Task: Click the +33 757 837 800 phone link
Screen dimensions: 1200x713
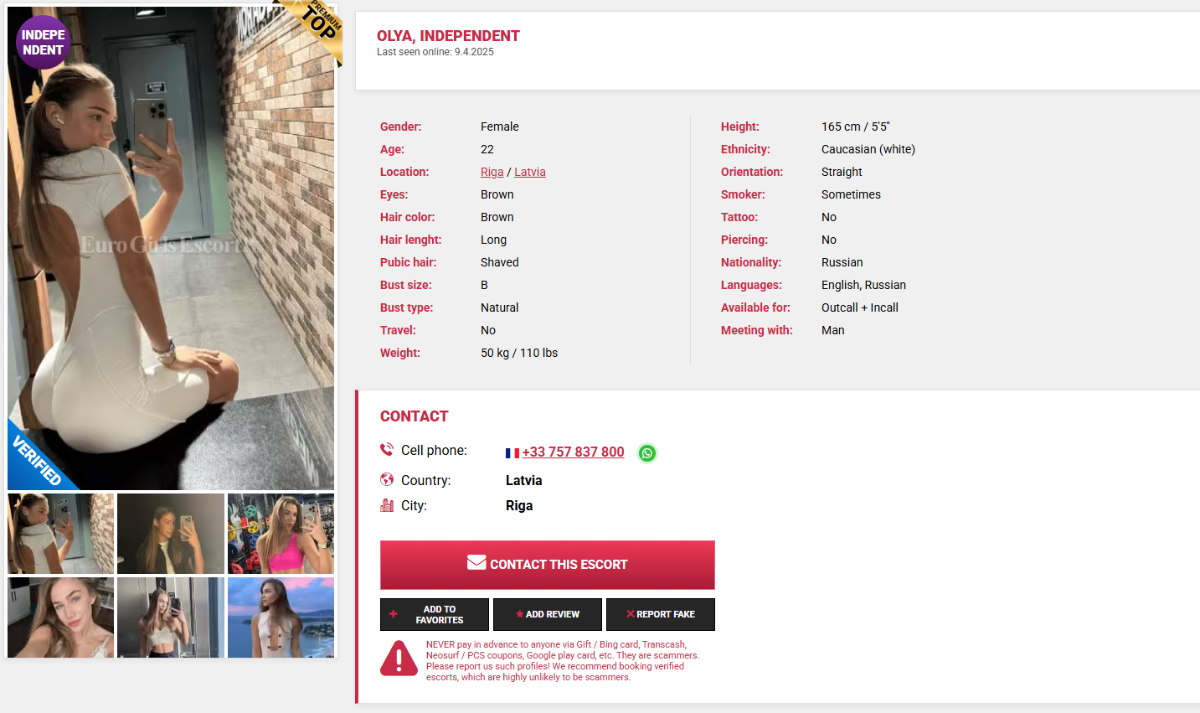Action: (x=573, y=452)
